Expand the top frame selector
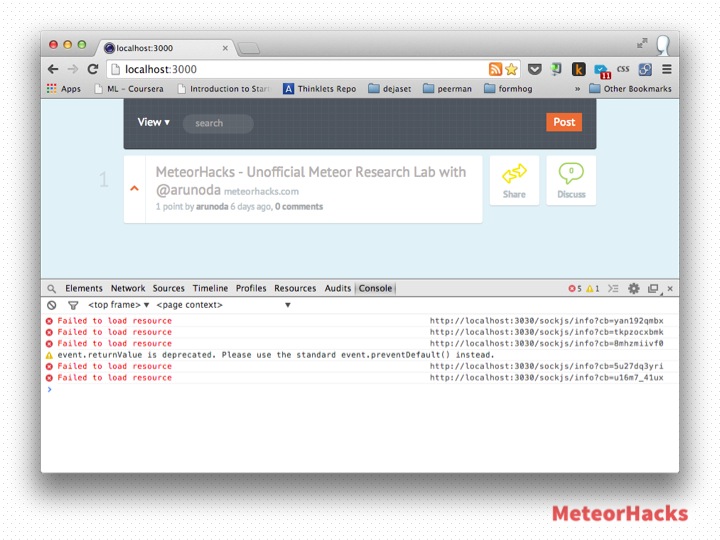Screen dimensions: 720x540 pyautogui.click(x=118, y=305)
